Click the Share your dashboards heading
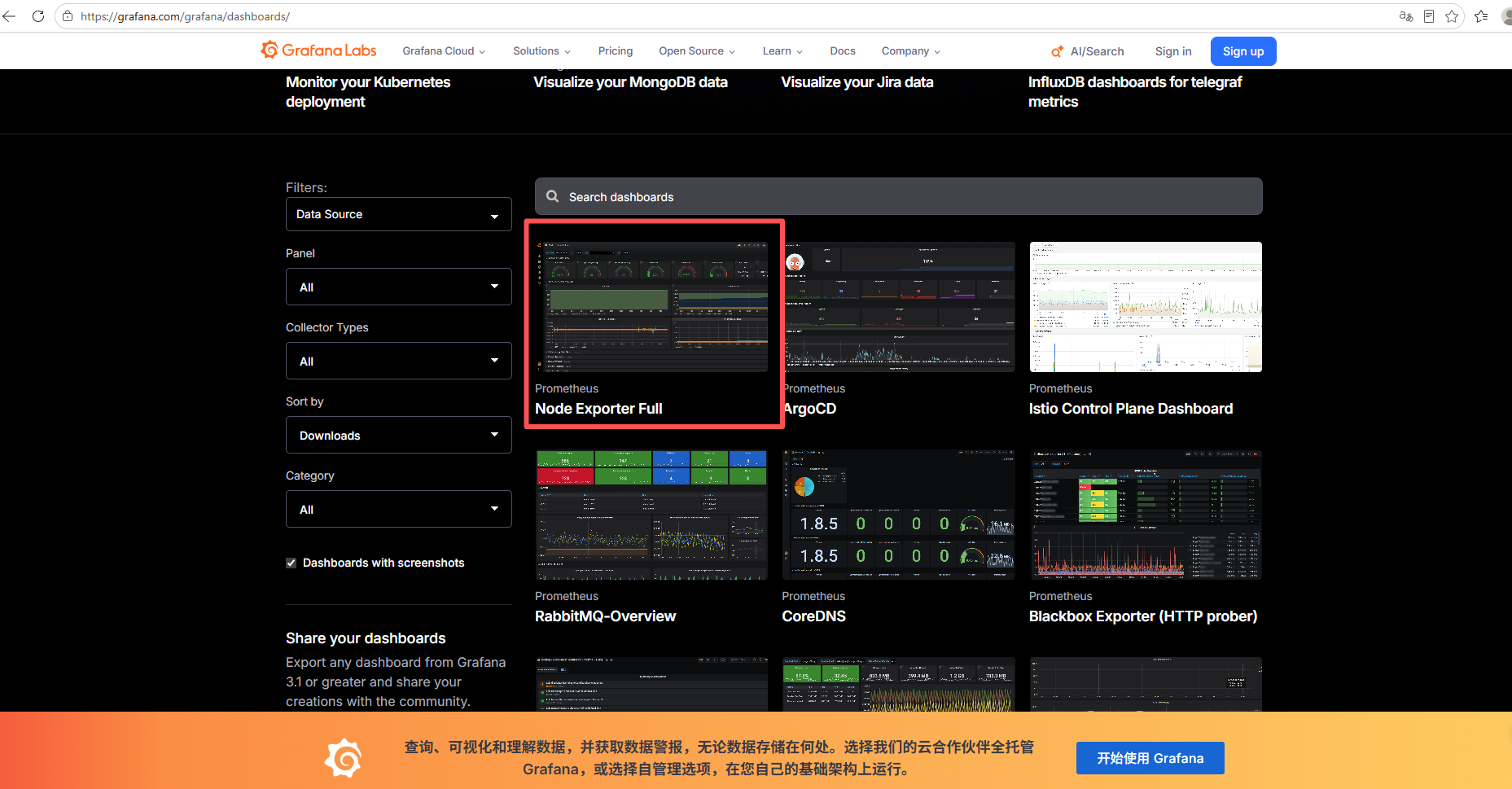1512x789 pixels. [366, 638]
